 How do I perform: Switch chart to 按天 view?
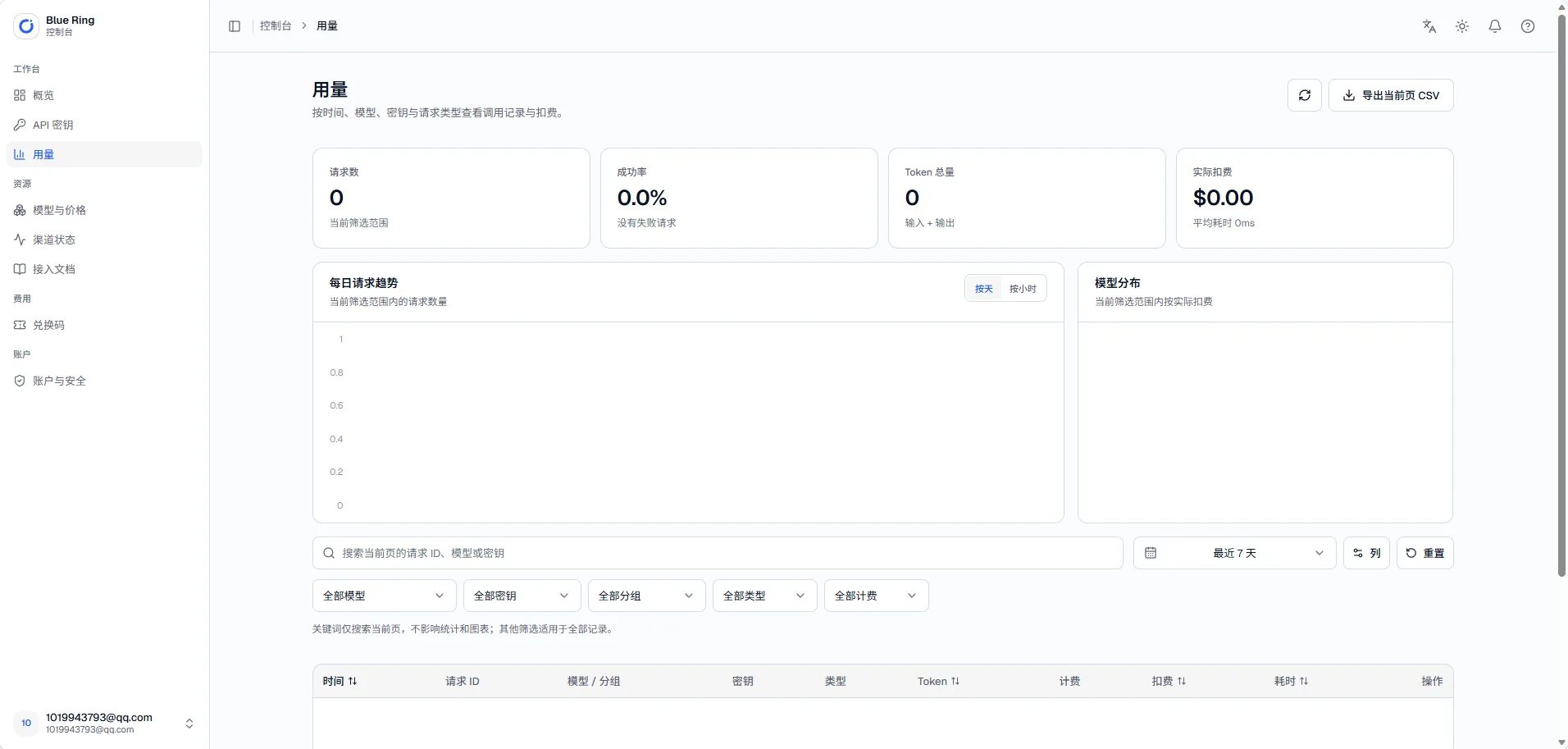pyautogui.click(x=984, y=289)
